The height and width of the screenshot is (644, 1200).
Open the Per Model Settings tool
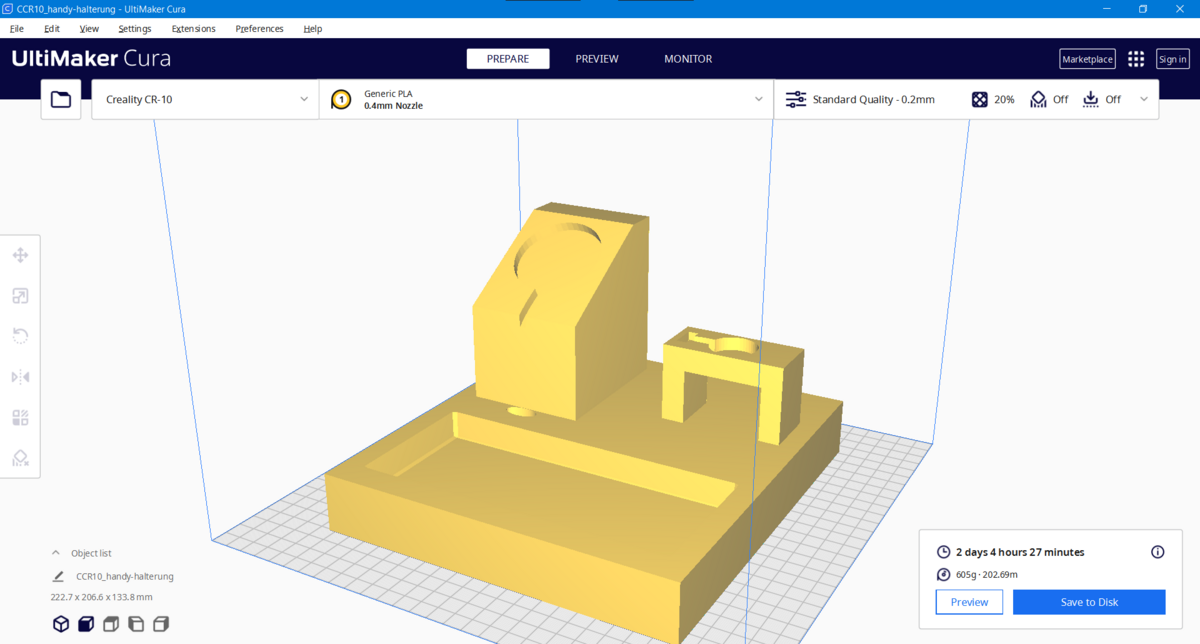pos(20,417)
